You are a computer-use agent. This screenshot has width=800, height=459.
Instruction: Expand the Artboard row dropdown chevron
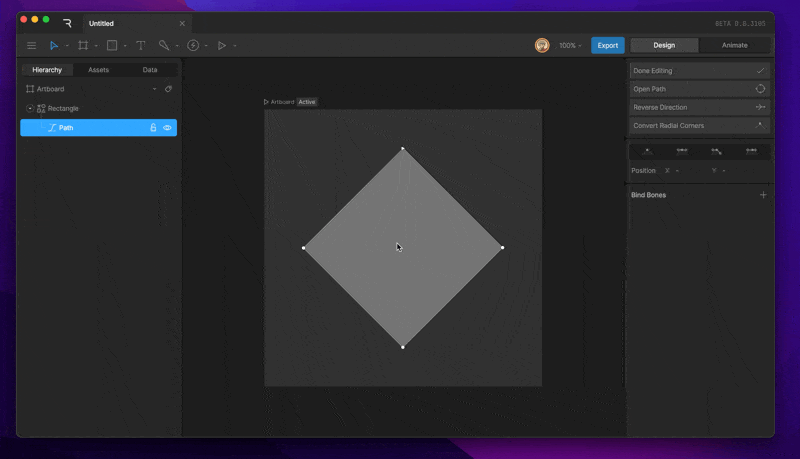point(155,89)
